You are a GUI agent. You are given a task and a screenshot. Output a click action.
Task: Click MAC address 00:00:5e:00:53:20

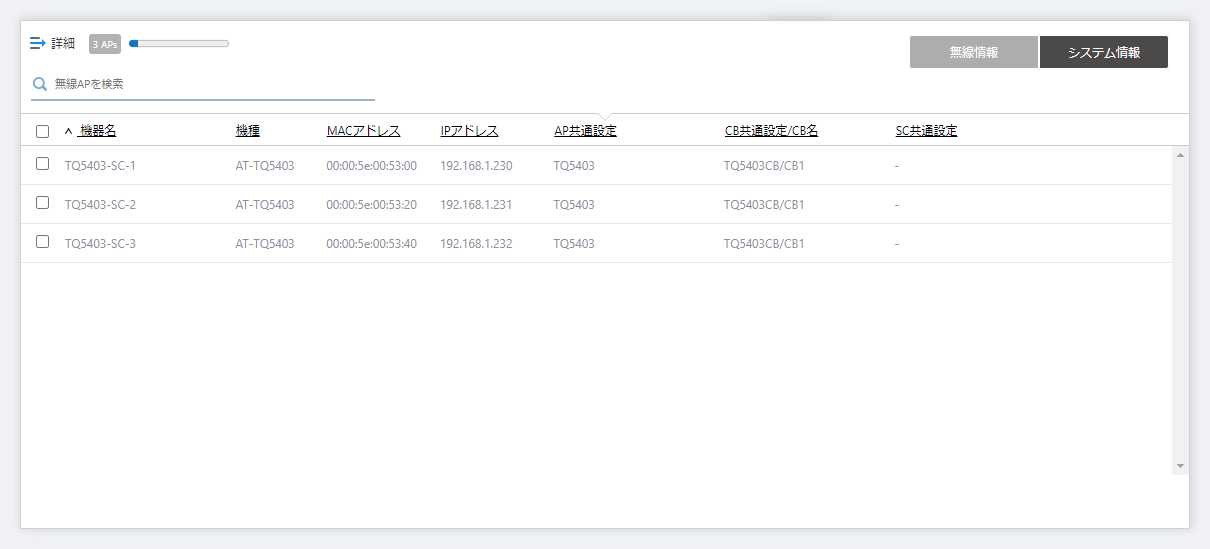pos(371,205)
